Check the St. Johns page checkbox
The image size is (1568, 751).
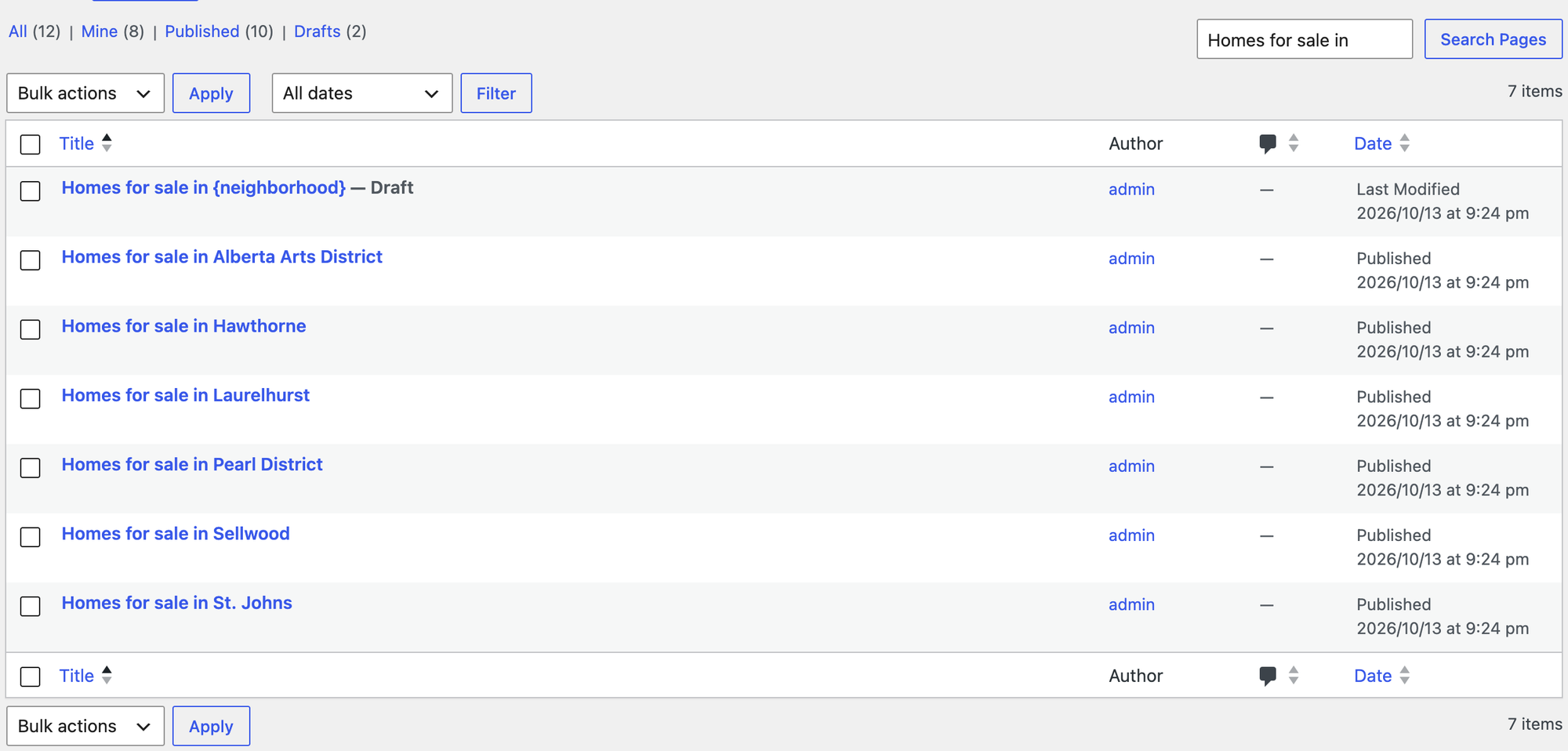pos(31,606)
